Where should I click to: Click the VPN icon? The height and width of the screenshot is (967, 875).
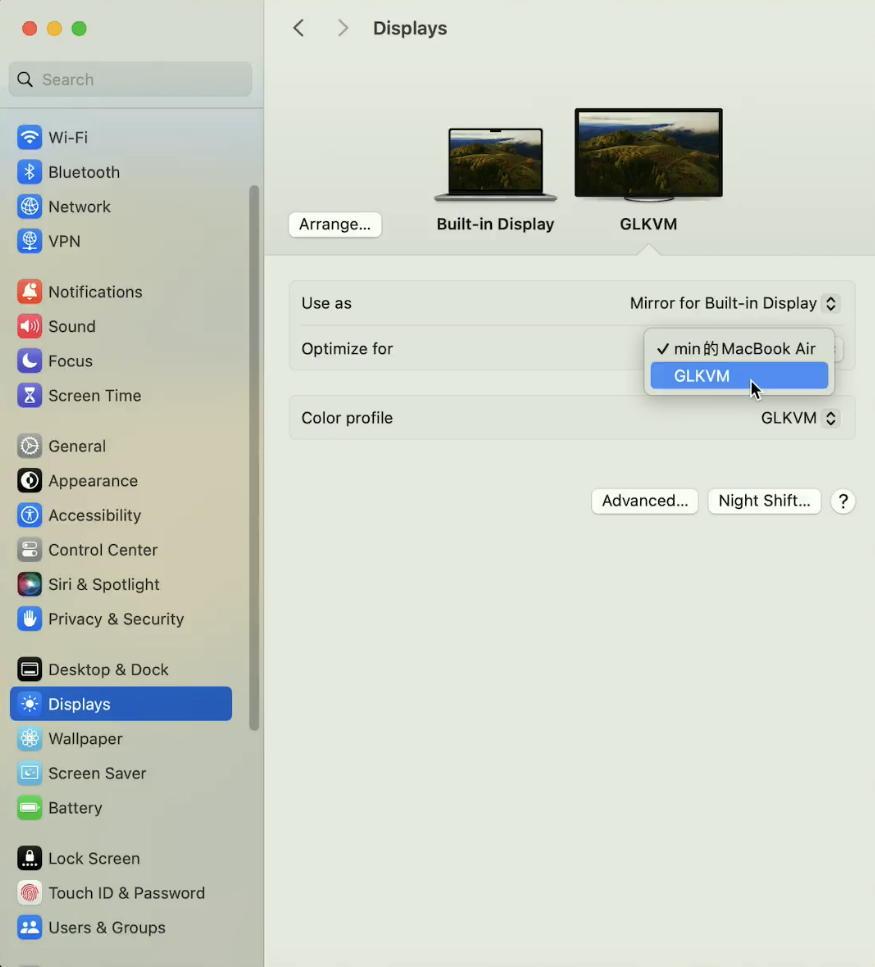tap(29, 241)
